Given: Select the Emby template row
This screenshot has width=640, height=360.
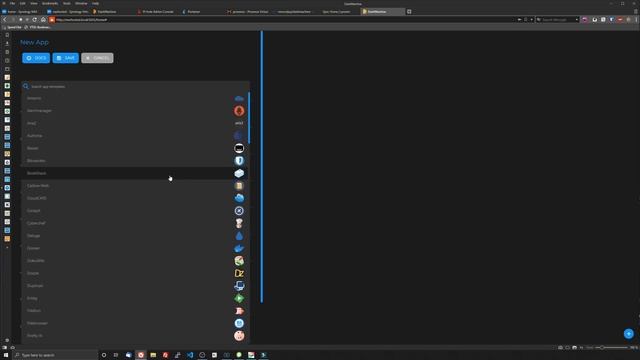Looking at the screenshot, I should point(134,298).
